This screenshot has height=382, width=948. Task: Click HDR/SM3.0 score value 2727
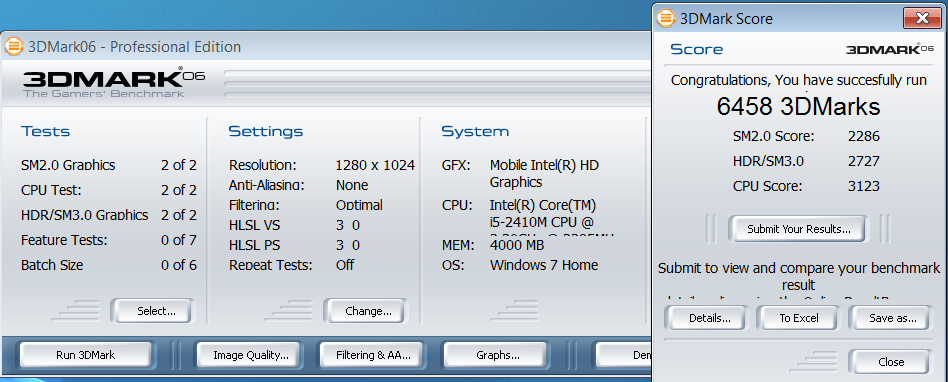coord(863,161)
